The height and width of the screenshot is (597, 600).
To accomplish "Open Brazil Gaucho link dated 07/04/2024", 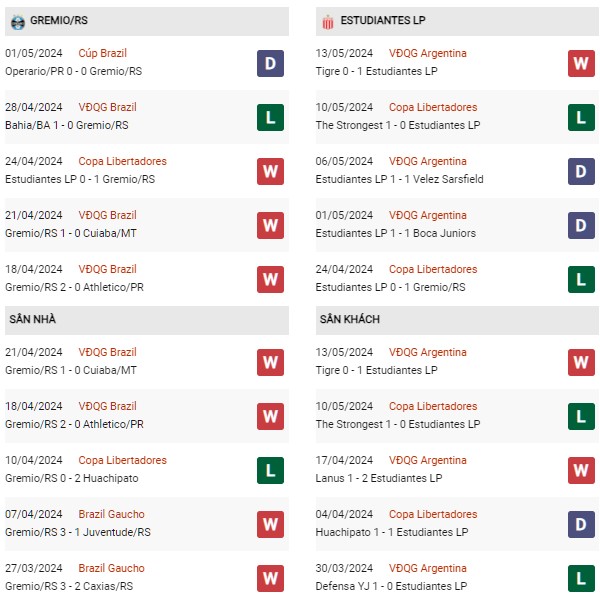I will coord(111,514).
